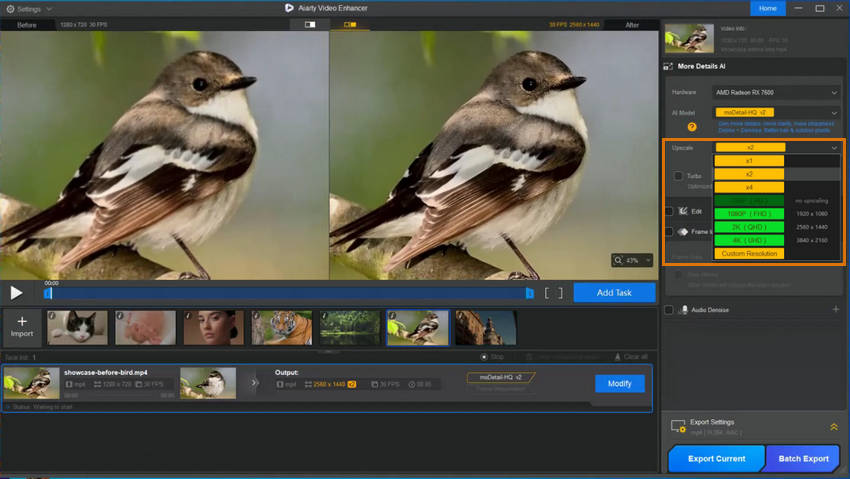This screenshot has width=850, height=479.
Task: Play the video preview
Action: pyautogui.click(x=16, y=293)
